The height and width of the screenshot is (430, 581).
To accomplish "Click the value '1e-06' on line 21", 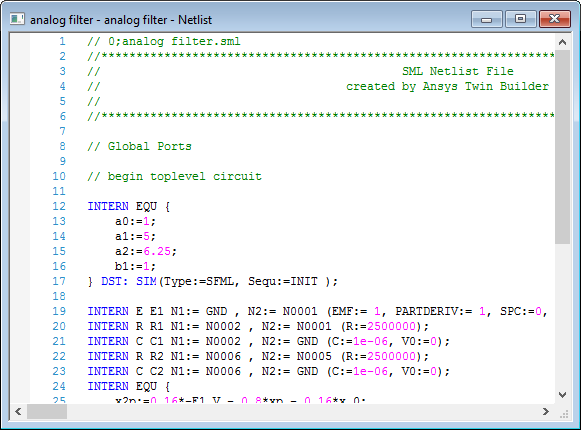I will [370, 341].
